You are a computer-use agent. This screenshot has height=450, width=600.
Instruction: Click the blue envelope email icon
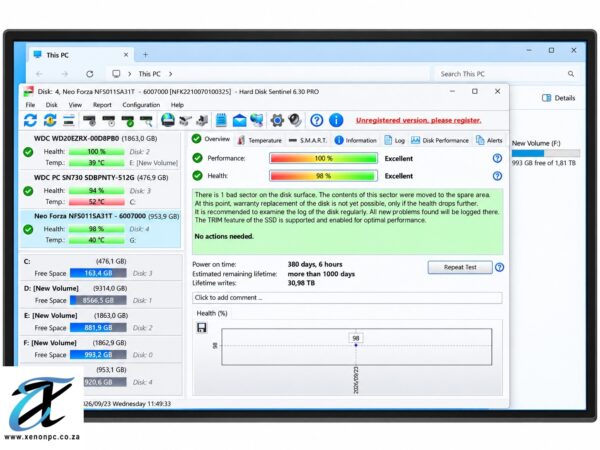point(240,121)
